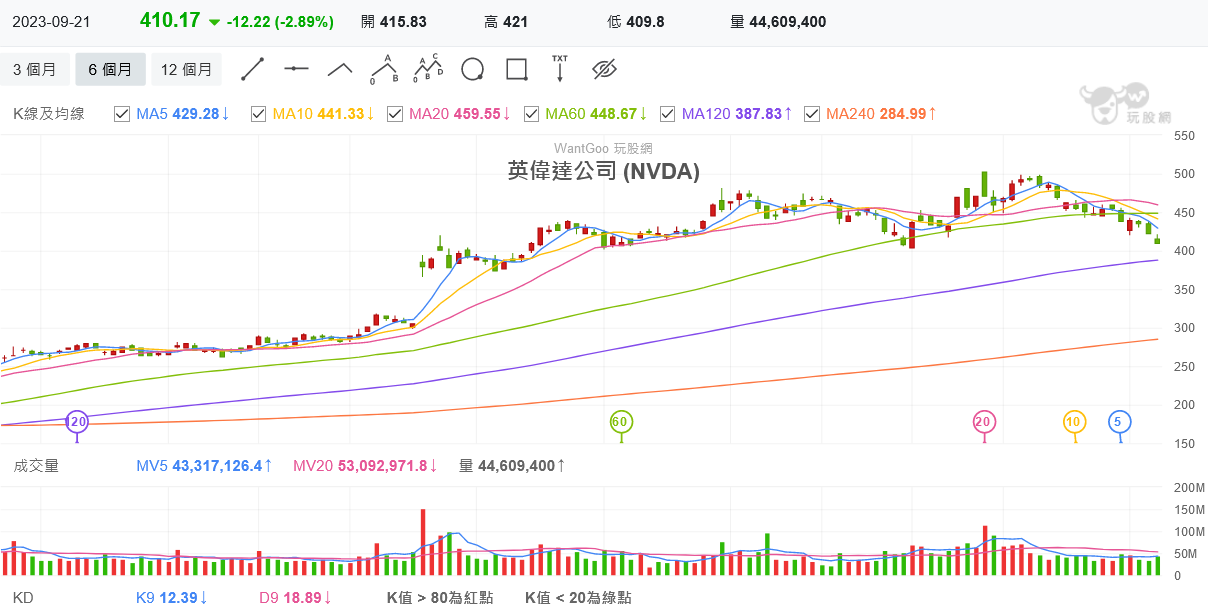Uncheck the MA20 moving average checkbox

(395, 114)
